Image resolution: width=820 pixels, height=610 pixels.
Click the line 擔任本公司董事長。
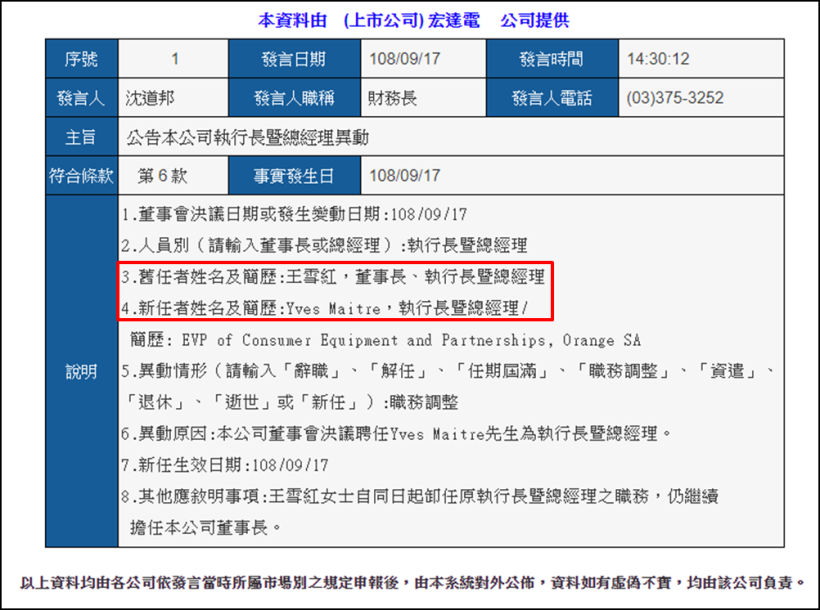(206, 527)
